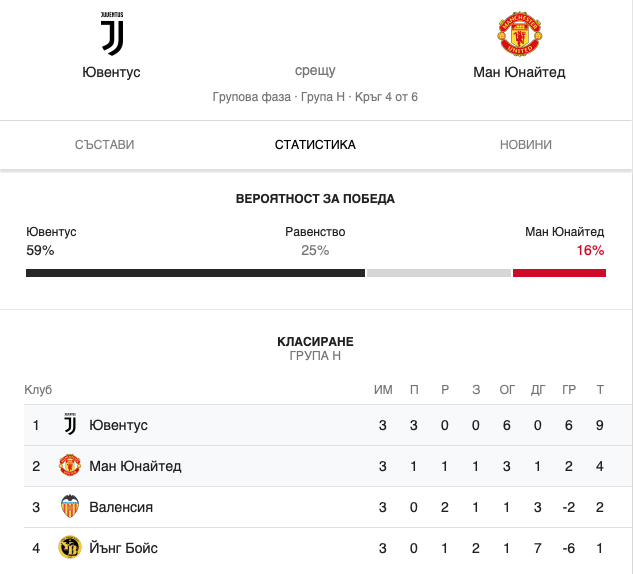Click the Manchester United crest in standings table
The height and width of the screenshot is (574, 633).
click(x=70, y=465)
